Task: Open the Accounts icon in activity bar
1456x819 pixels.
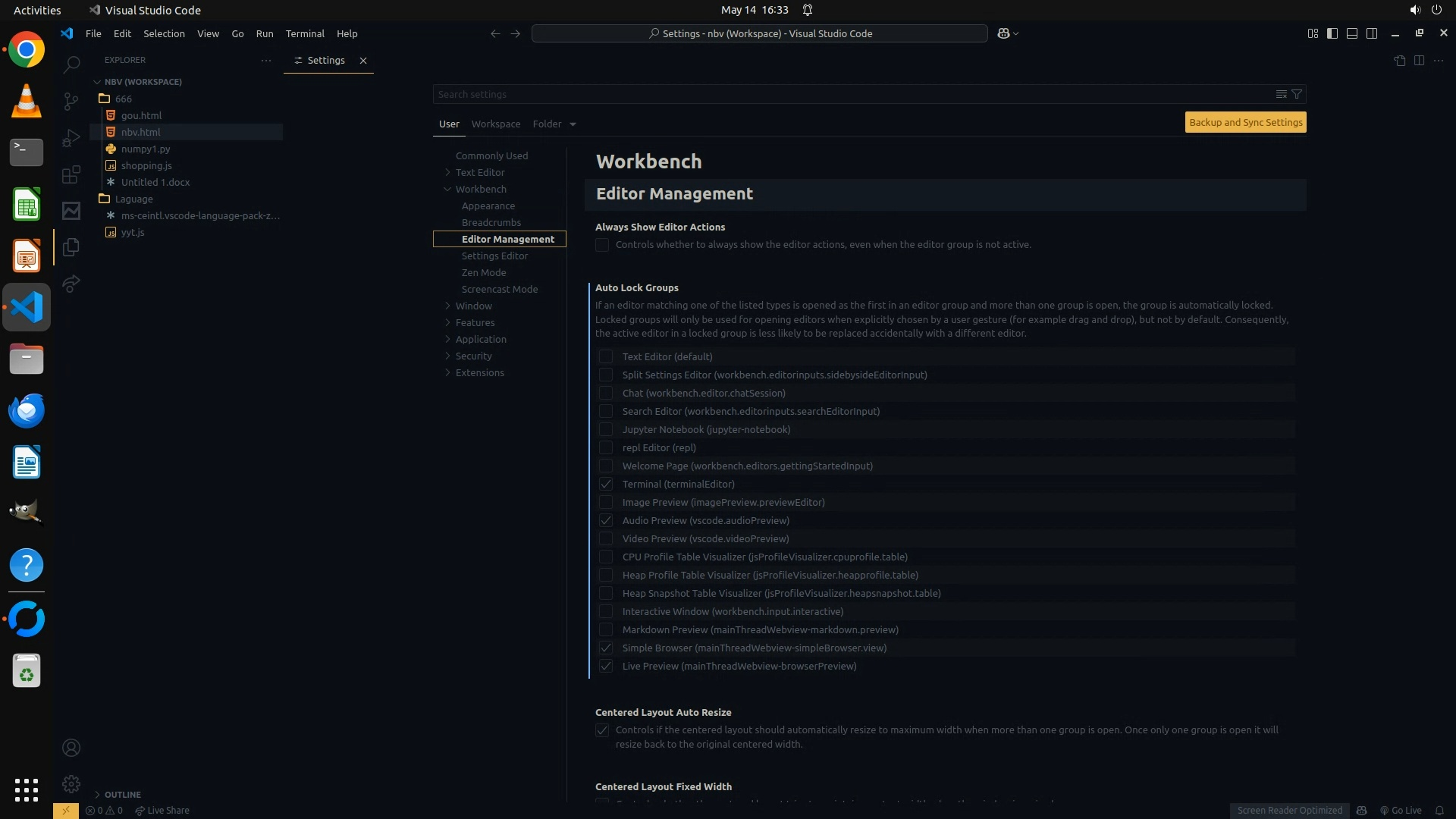Action: [x=71, y=748]
